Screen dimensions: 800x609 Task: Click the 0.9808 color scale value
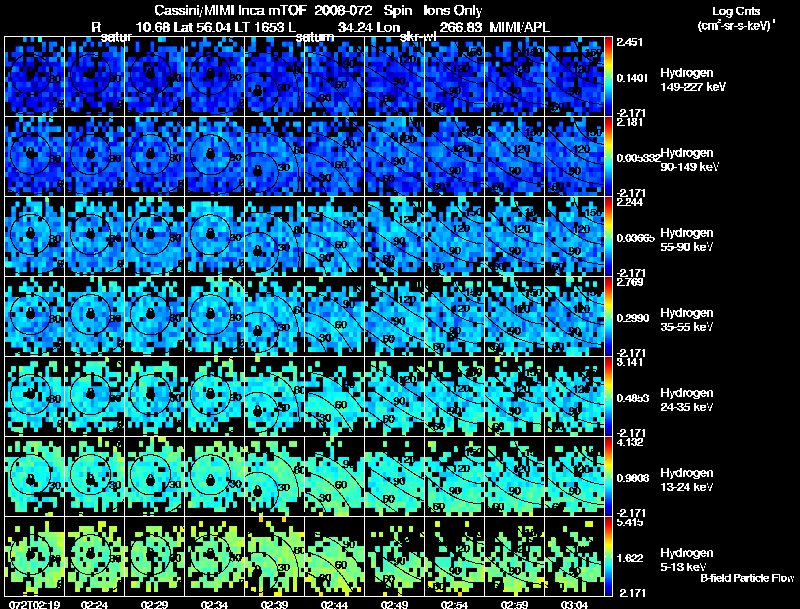[632, 478]
